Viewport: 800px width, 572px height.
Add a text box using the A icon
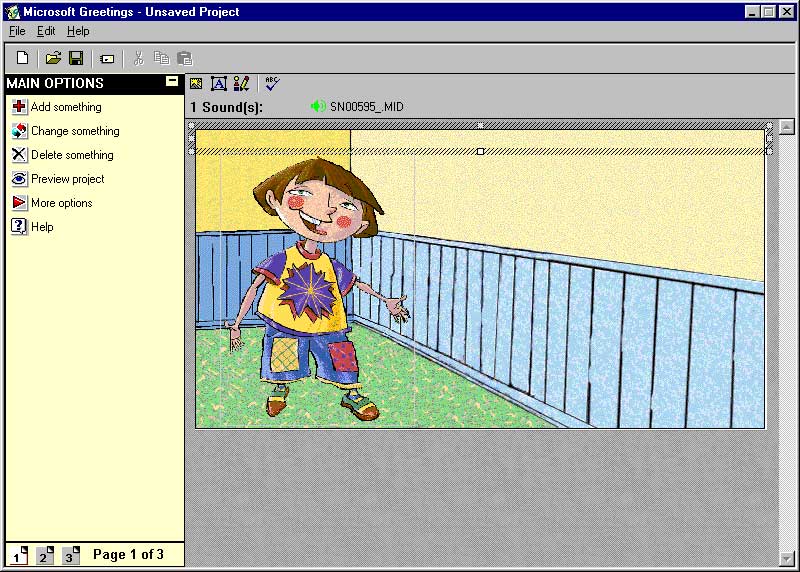(219, 84)
